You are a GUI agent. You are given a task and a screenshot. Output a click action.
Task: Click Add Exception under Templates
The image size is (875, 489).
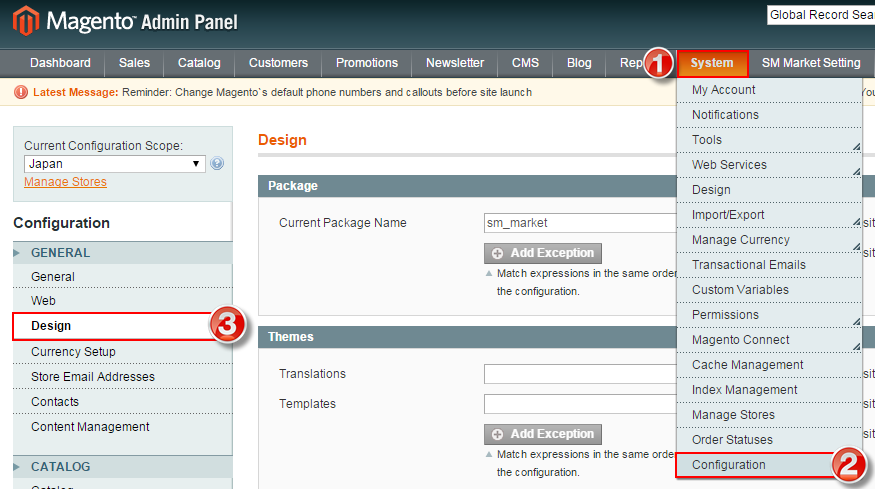[x=543, y=434]
